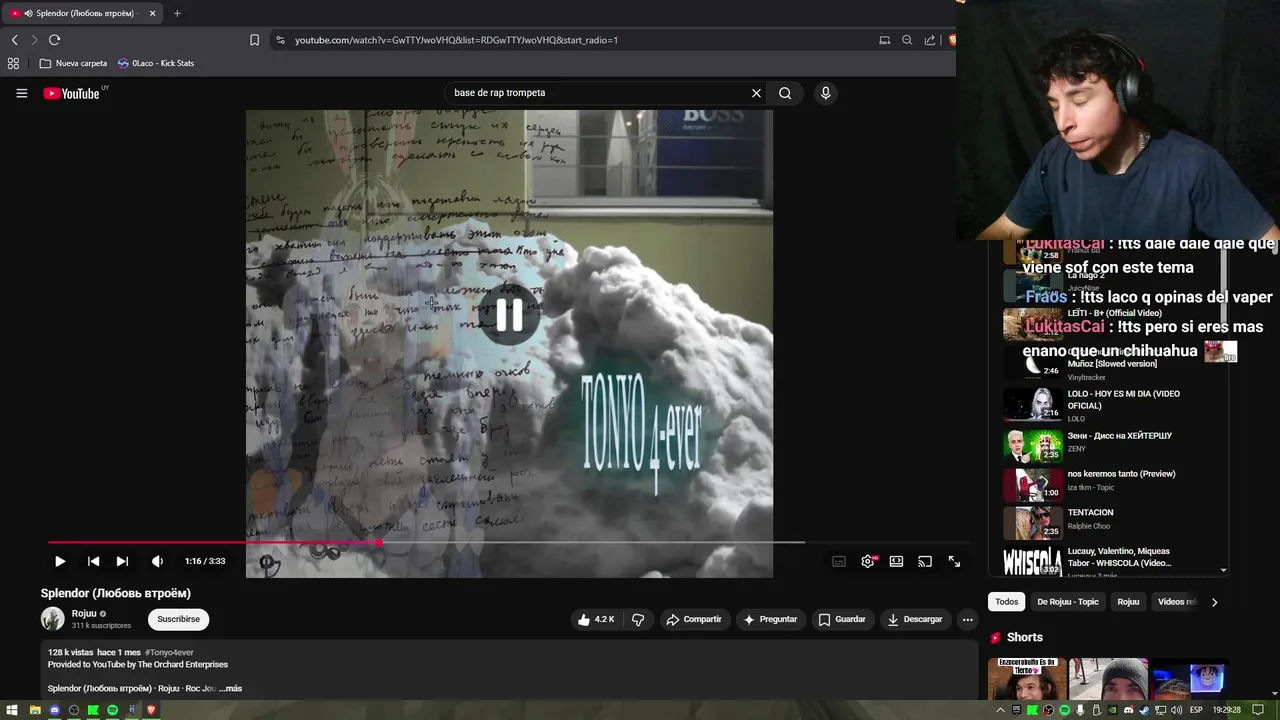
Task: Open the Зени - Дисс на ХЕЙТЕРШУ video
Action: [1115, 444]
